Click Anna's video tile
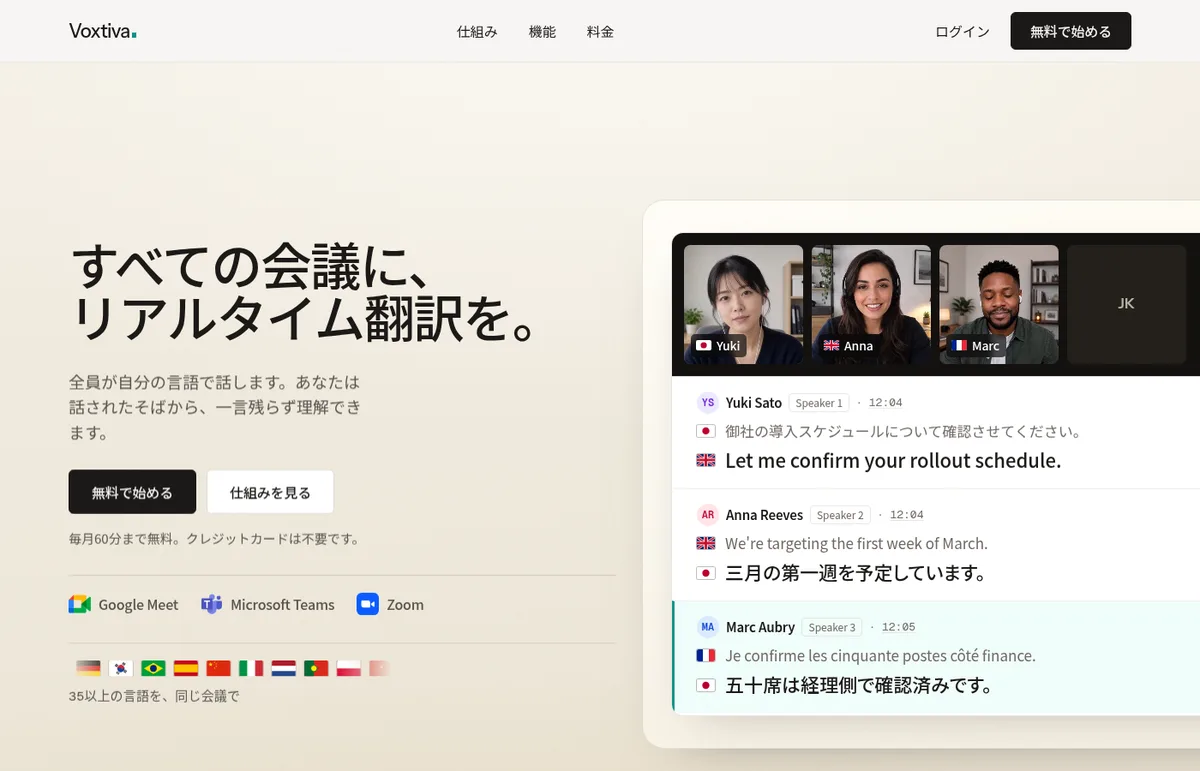Screen dimensions: 1200x771 (871, 304)
